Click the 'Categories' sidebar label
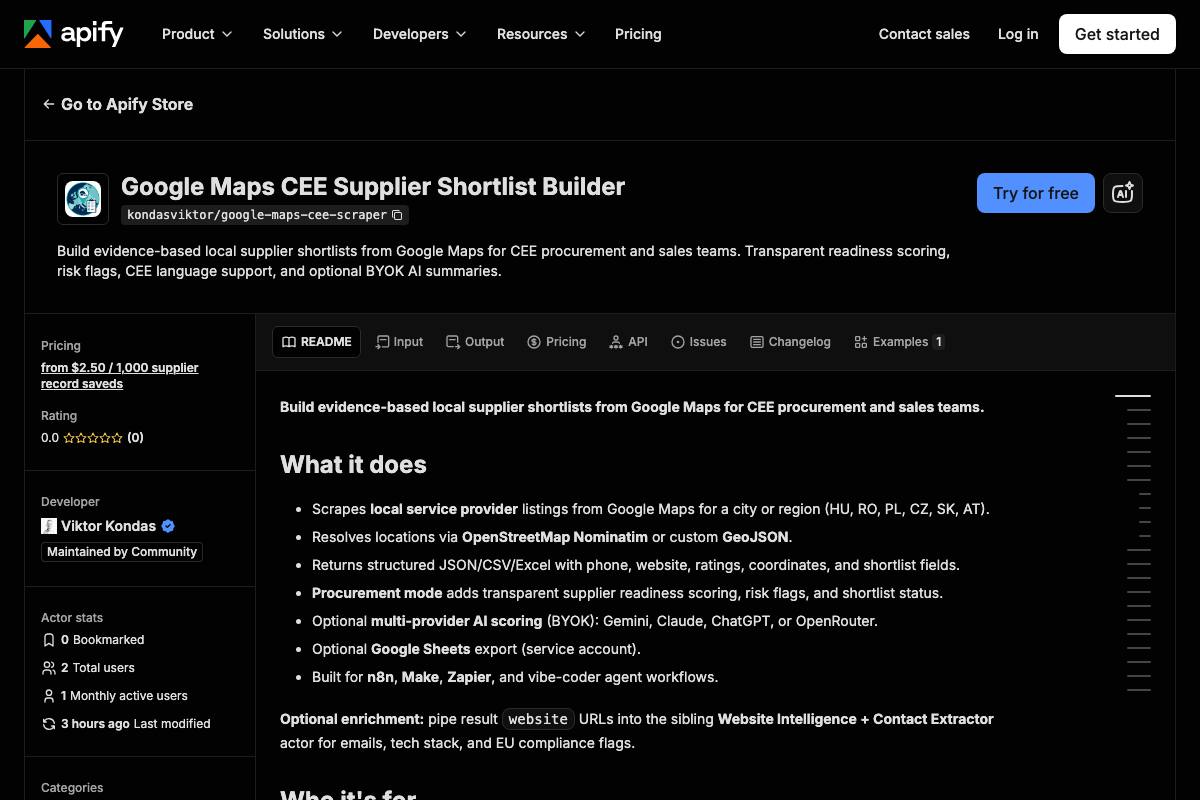 pyautogui.click(x=72, y=788)
